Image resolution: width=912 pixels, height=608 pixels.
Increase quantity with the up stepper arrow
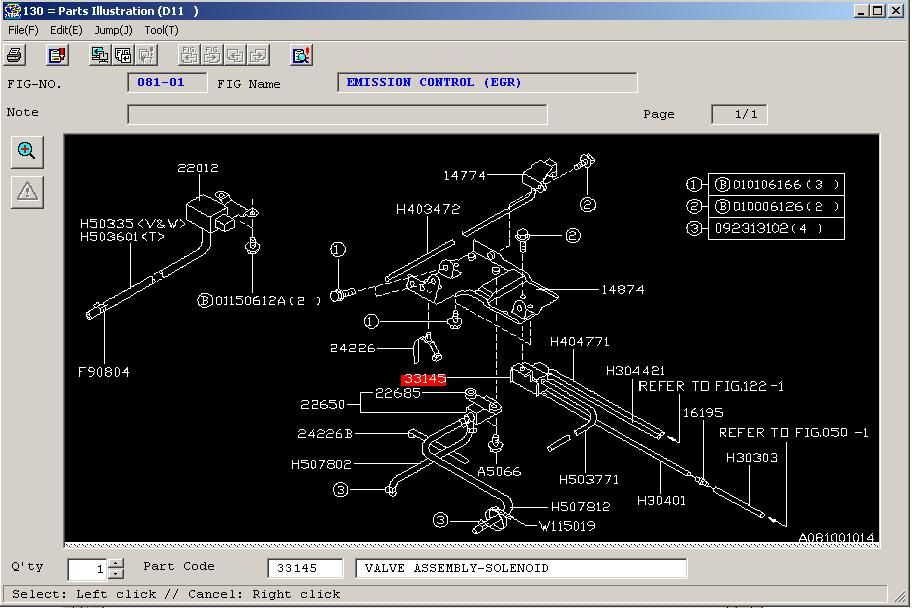[x=116, y=563]
